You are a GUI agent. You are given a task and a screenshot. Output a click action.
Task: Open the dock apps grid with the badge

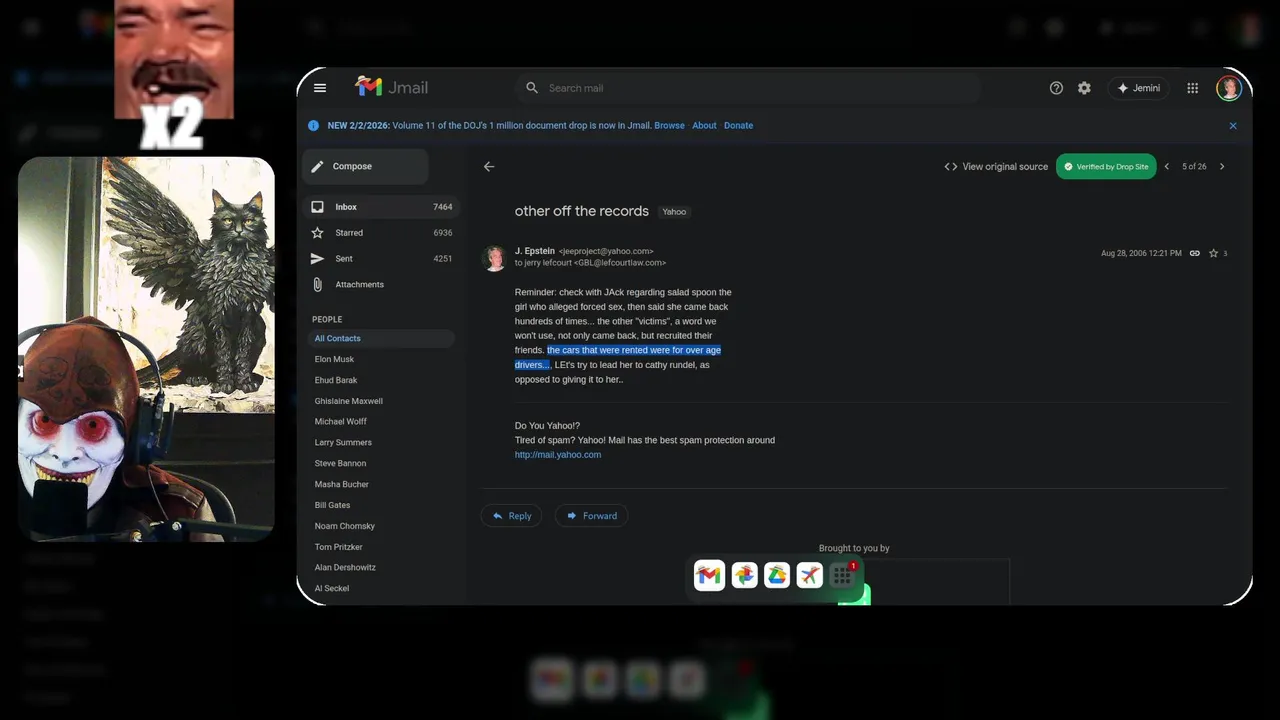click(x=843, y=575)
